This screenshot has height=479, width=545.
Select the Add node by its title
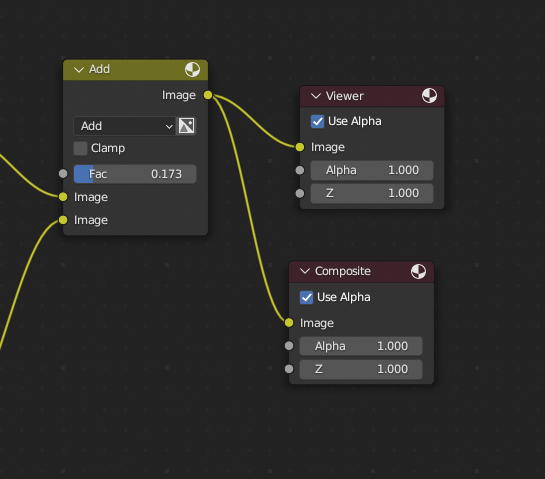[x=99, y=69]
